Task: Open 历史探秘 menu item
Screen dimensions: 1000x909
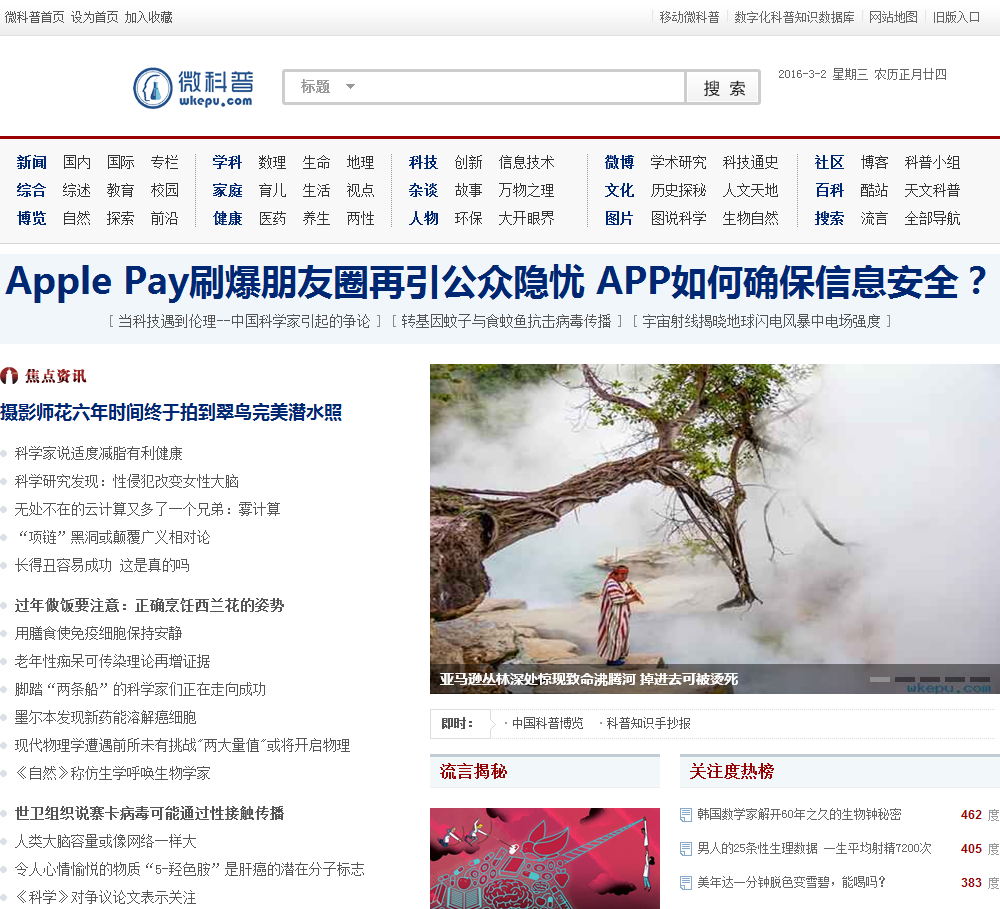Action: pyautogui.click(x=679, y=191)
